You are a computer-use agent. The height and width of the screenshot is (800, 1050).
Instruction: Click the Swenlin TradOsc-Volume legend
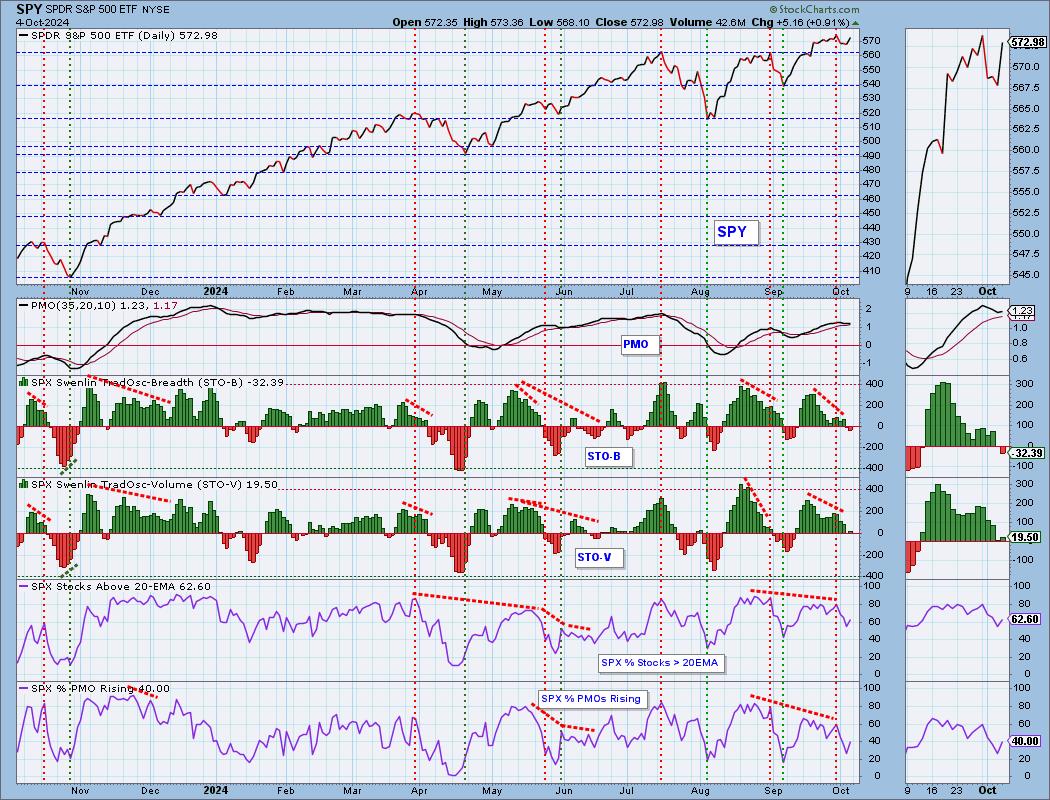click(149, 484)
